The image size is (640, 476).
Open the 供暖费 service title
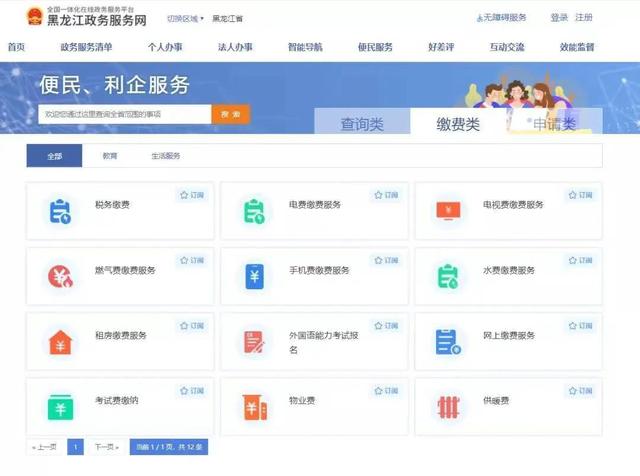coord(496,400)
